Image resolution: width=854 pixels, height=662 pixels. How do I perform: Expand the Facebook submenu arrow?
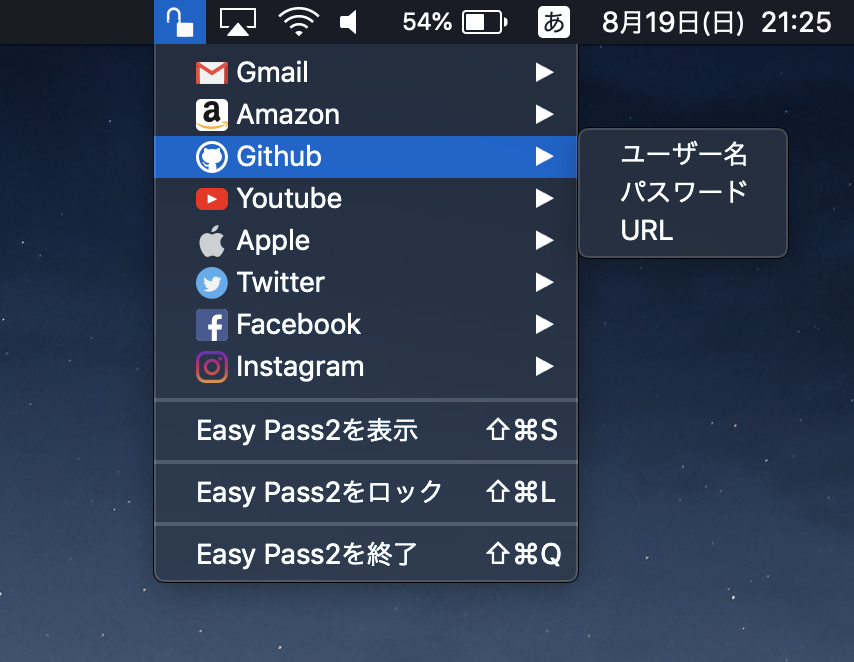tap(545, 324)
